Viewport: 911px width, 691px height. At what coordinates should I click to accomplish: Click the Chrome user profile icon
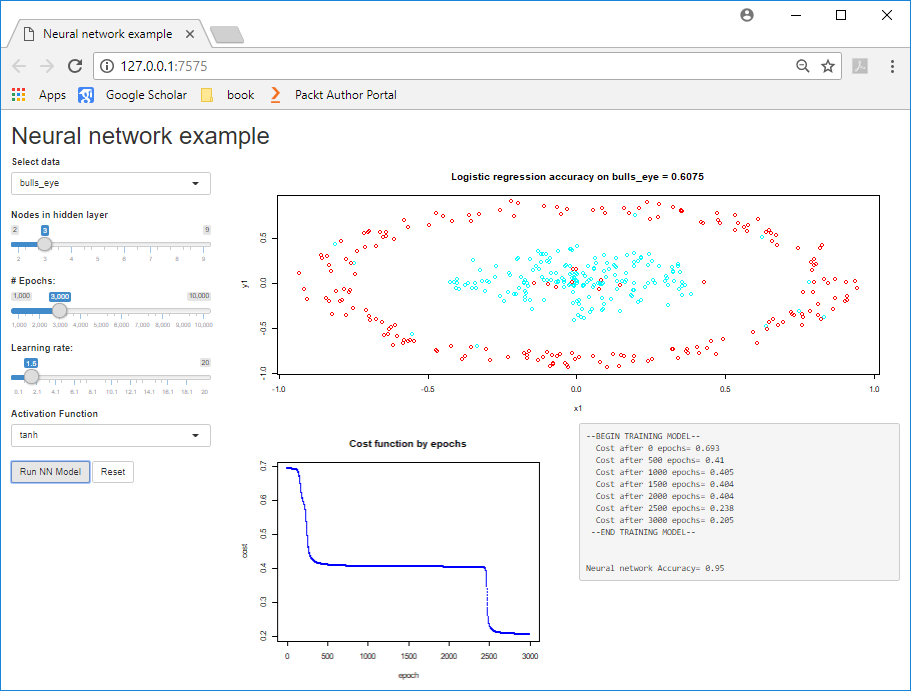pyautogui.click(x=746, y=15)
